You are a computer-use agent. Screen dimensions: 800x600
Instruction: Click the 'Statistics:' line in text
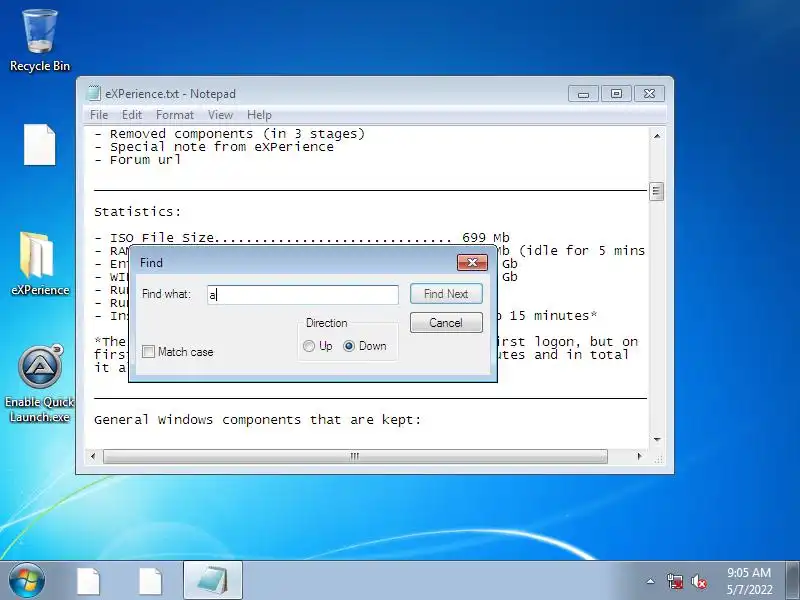pyautogui.click(x=138, y=212)
